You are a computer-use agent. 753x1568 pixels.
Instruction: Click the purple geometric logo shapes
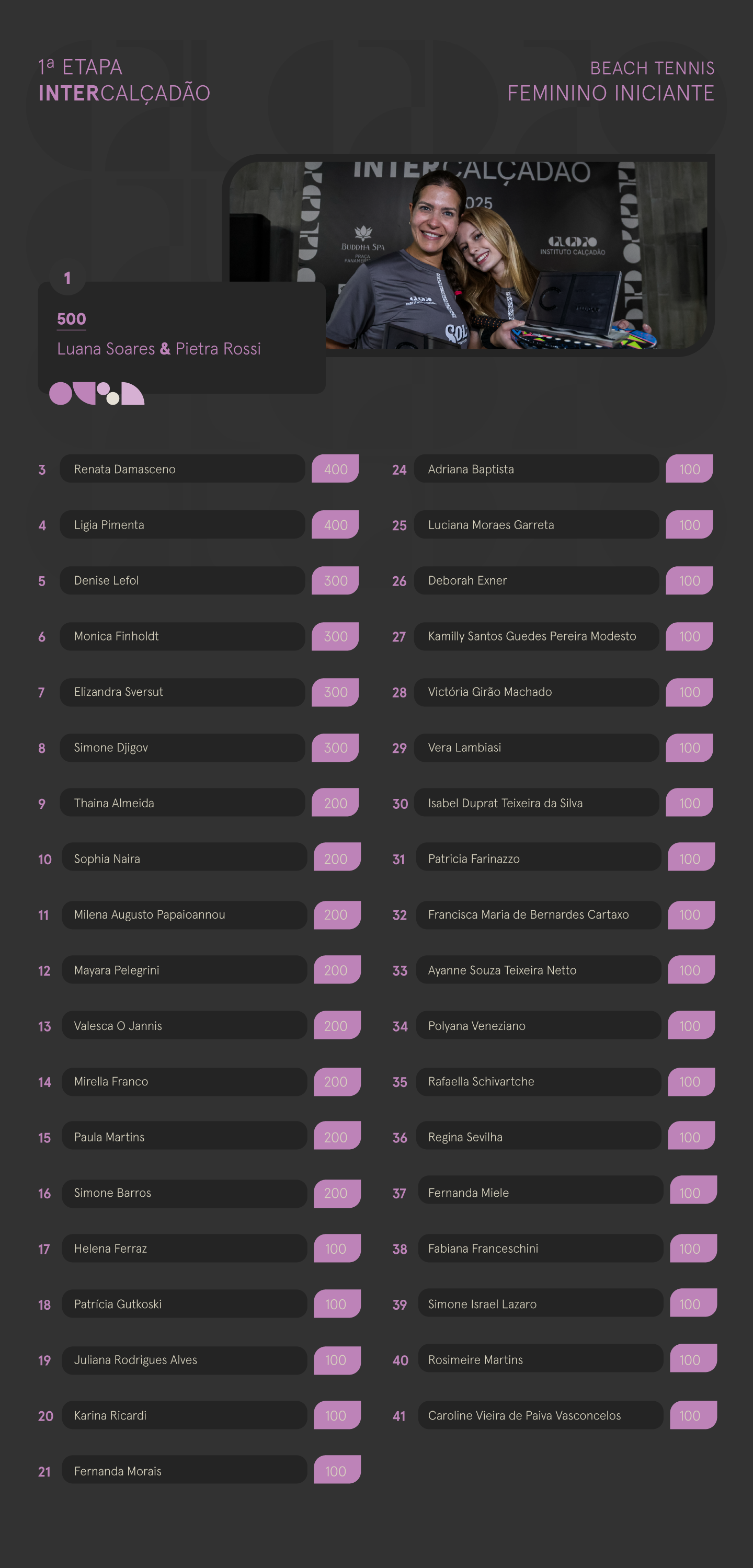96,393
